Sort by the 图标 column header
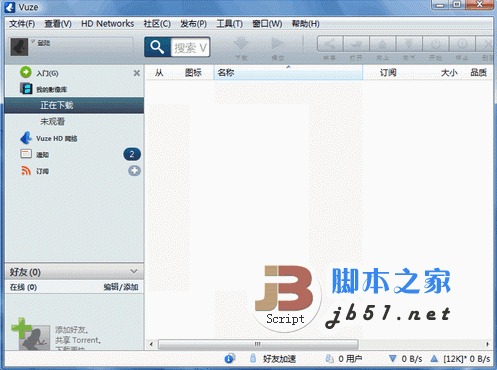Screen dimensions: 497x370 193,72
